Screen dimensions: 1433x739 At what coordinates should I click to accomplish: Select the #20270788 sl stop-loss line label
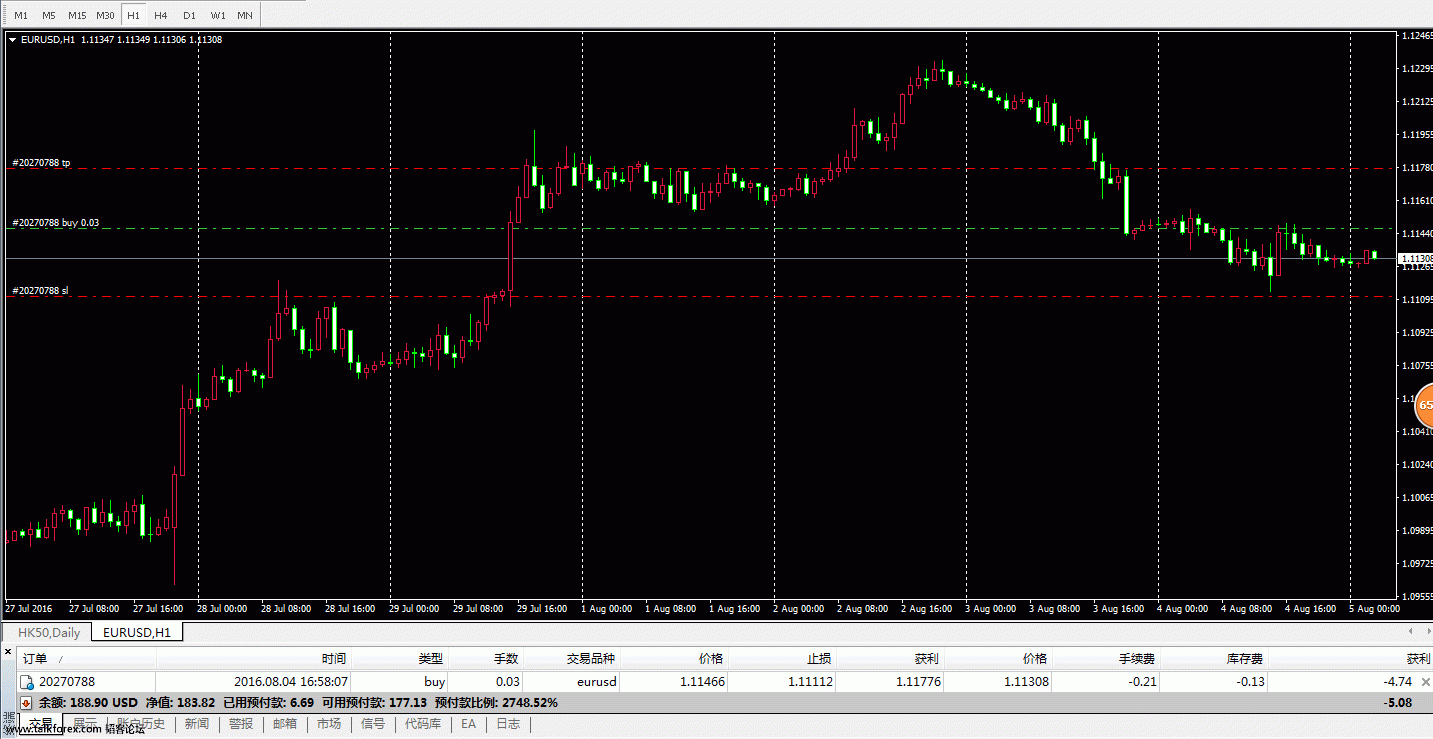(40, 291)
